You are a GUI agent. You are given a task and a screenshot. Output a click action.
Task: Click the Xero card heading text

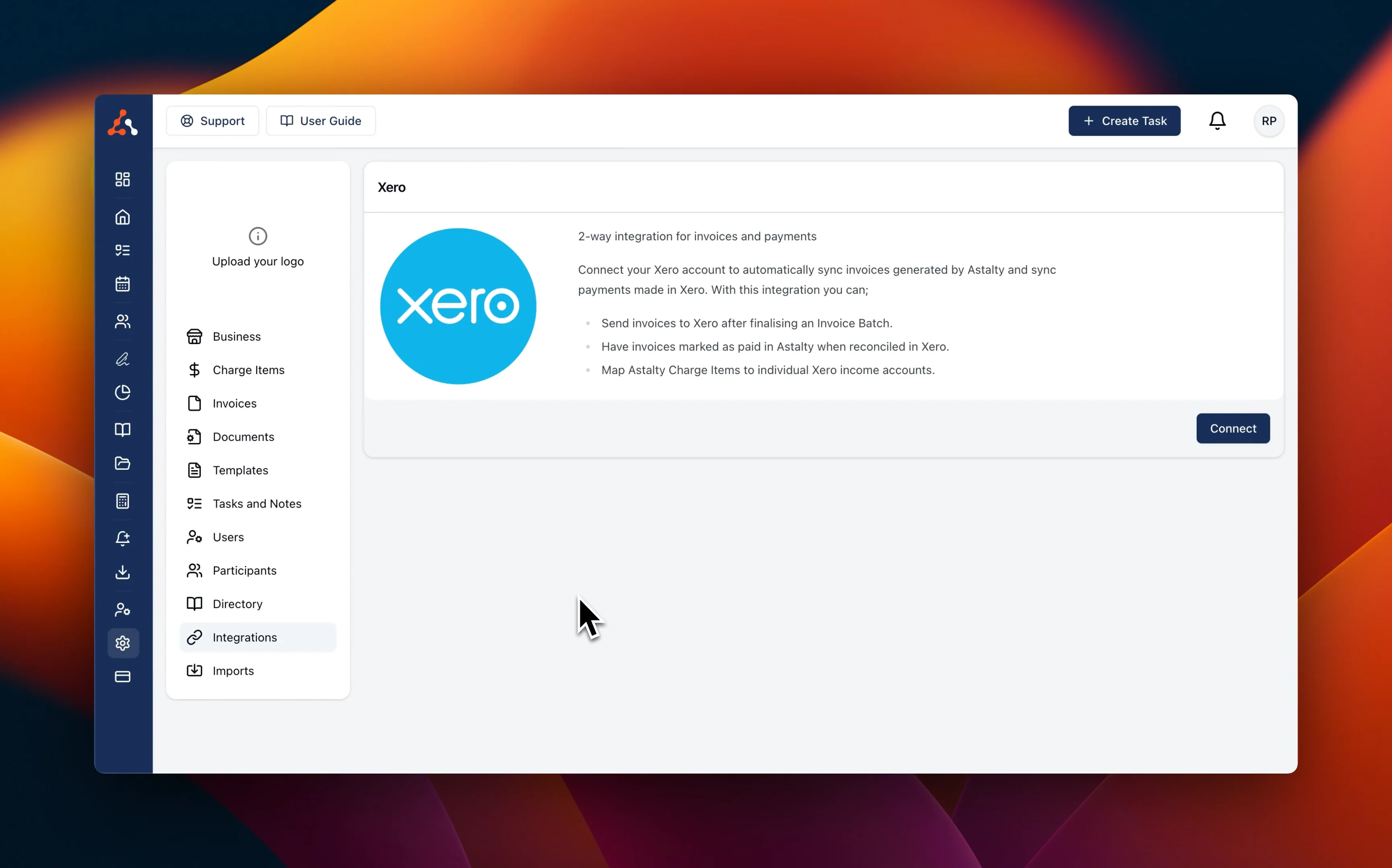tap(391, 187)
